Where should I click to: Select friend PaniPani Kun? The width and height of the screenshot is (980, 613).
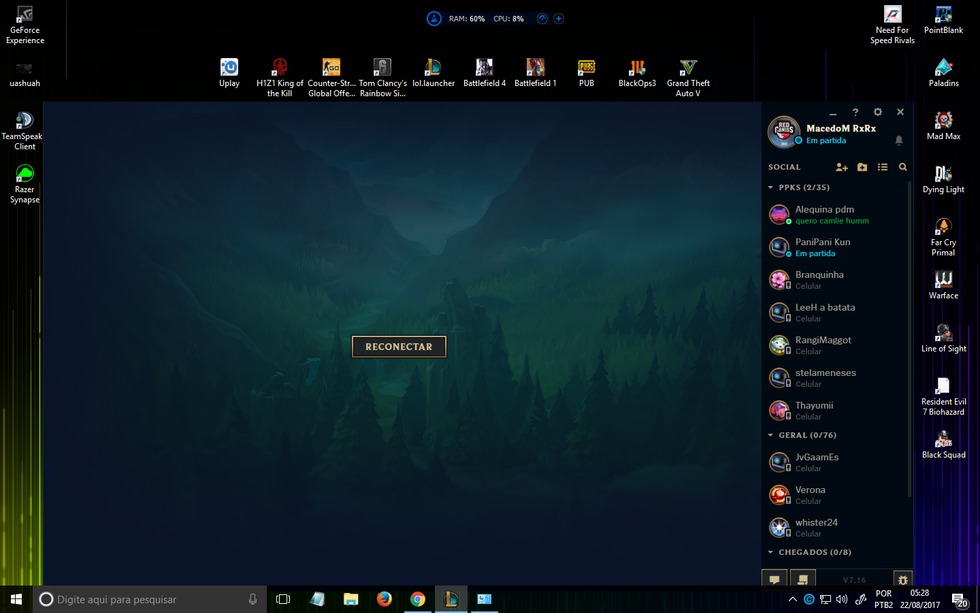click(x=836, y=247)
